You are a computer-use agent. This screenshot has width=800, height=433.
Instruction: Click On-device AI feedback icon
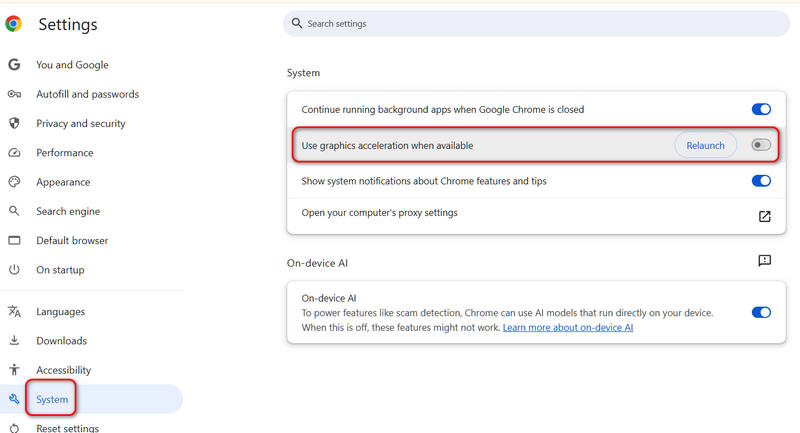pos(764,261)
